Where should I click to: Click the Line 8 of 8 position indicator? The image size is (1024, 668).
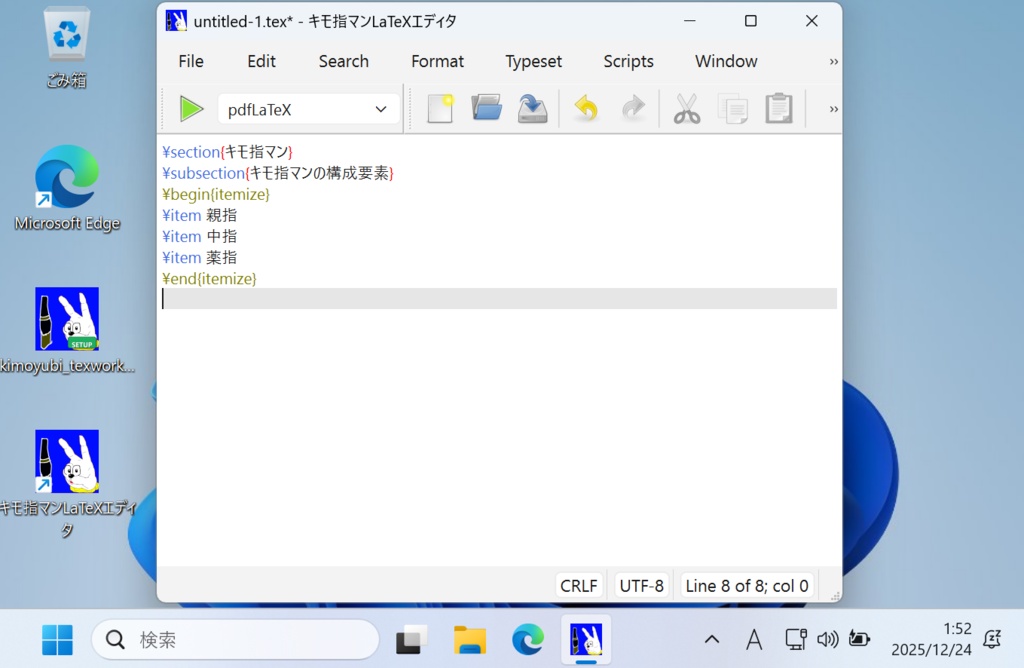(x=747, y=585)
